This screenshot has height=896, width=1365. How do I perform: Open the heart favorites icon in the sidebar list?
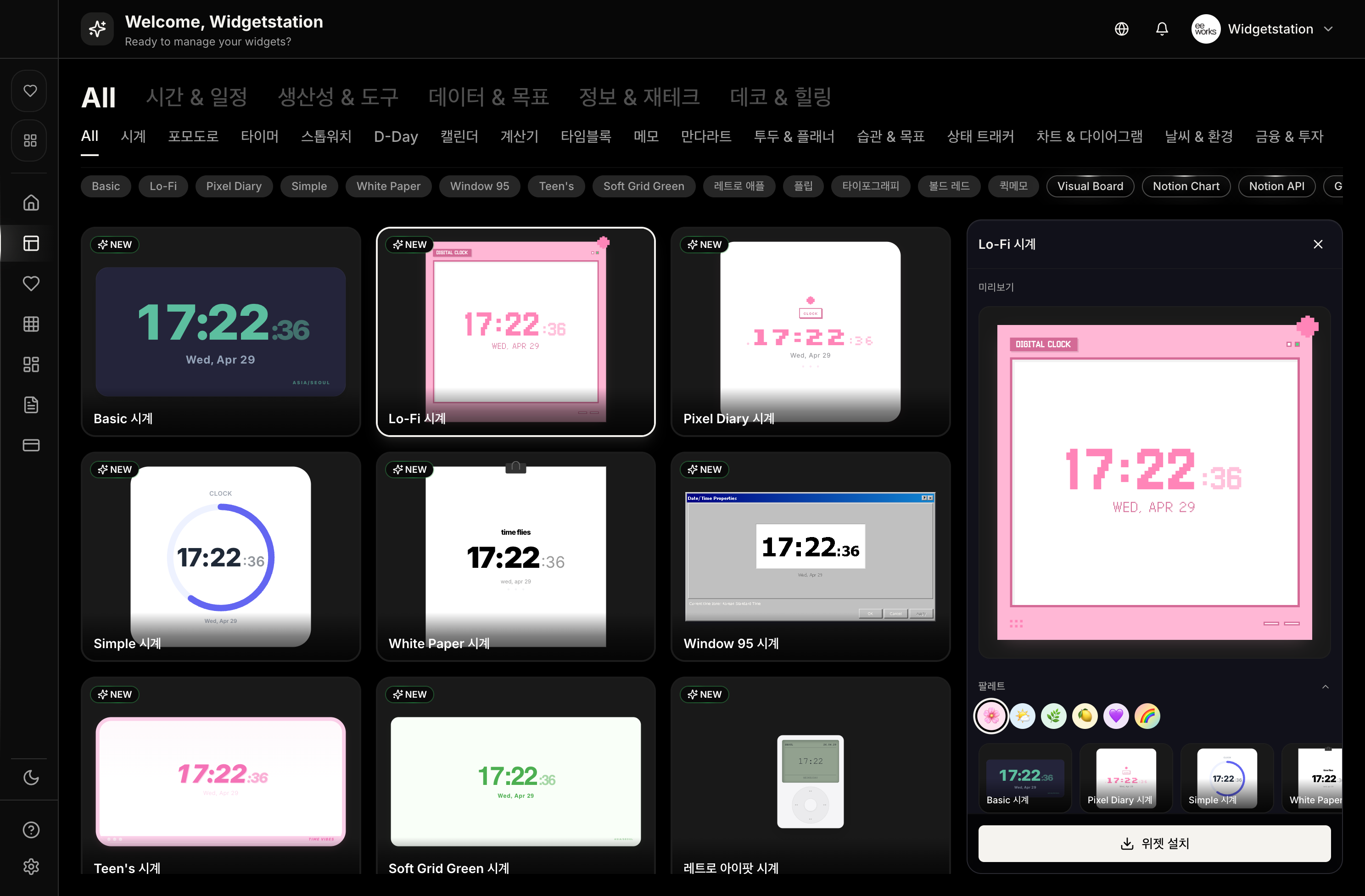31,283
